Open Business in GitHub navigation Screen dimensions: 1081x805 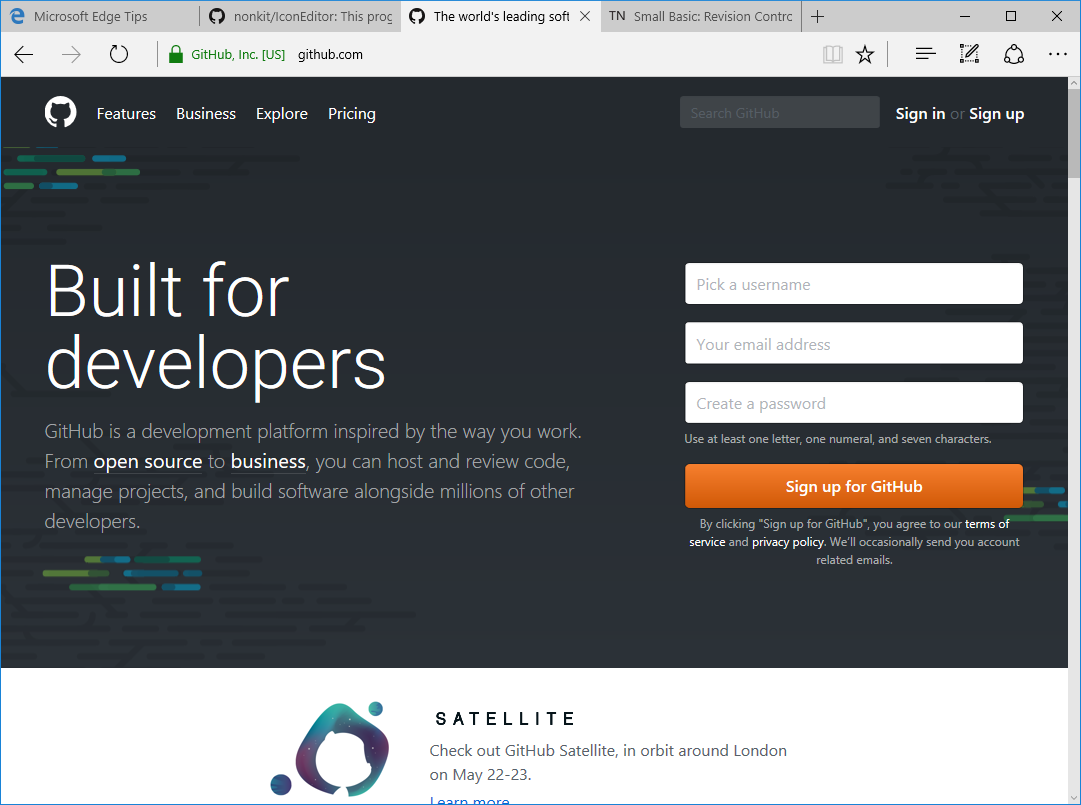(x=205, y=114)
